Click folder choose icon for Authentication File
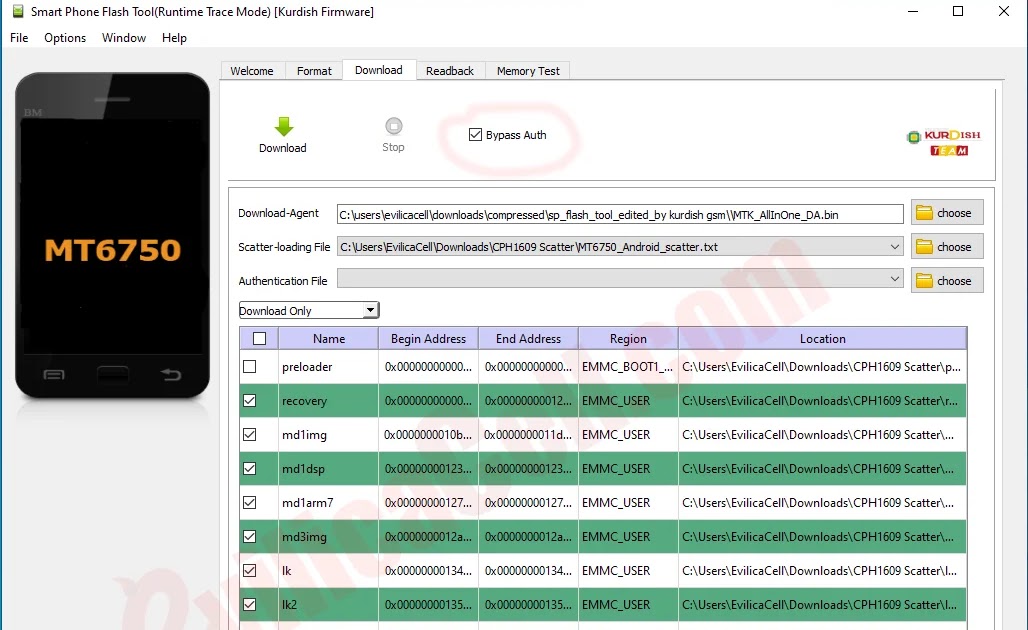The height and width of the screenshot is (630, 1028). point(925,281)
